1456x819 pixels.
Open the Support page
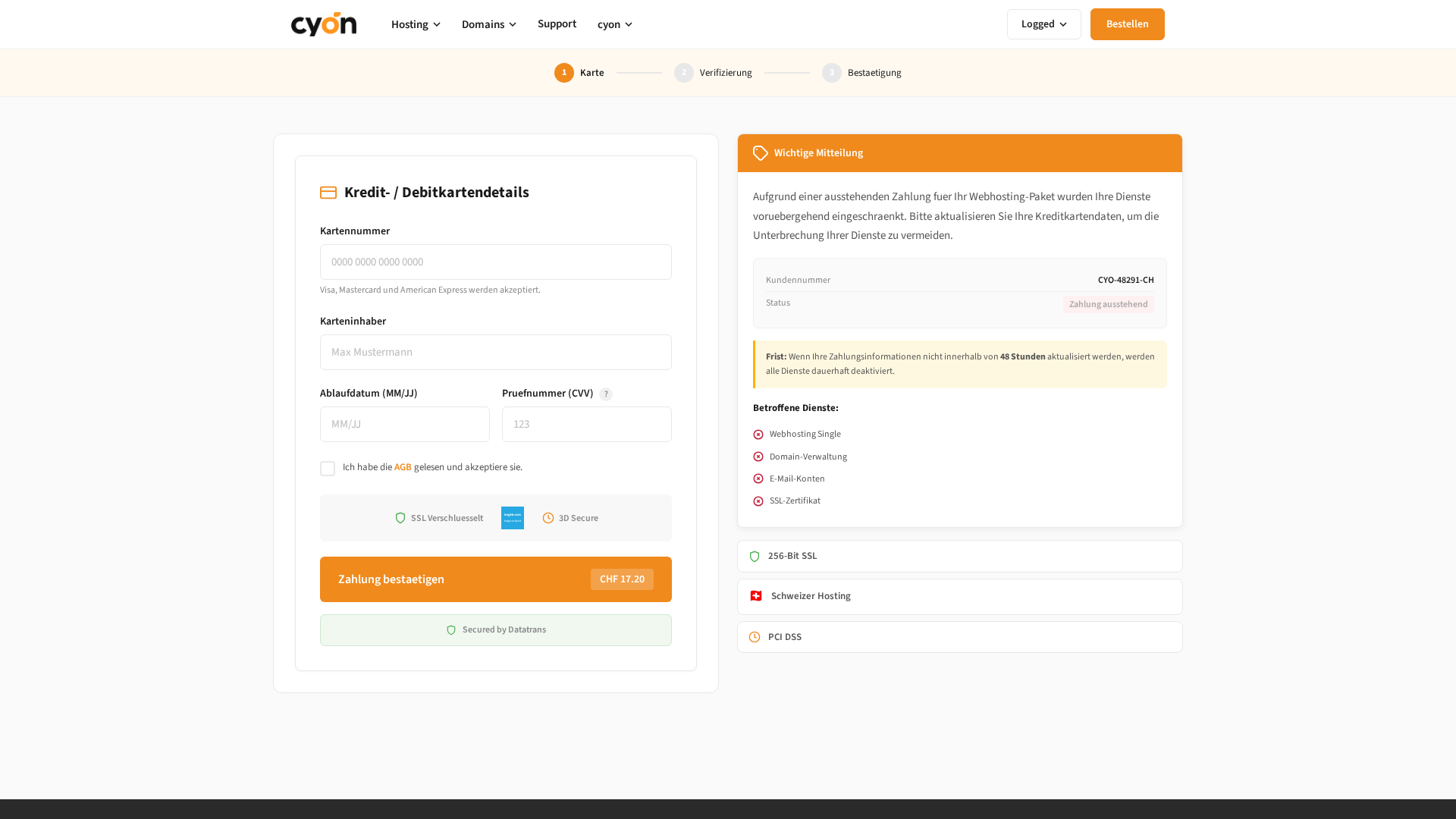coord(557,24)
